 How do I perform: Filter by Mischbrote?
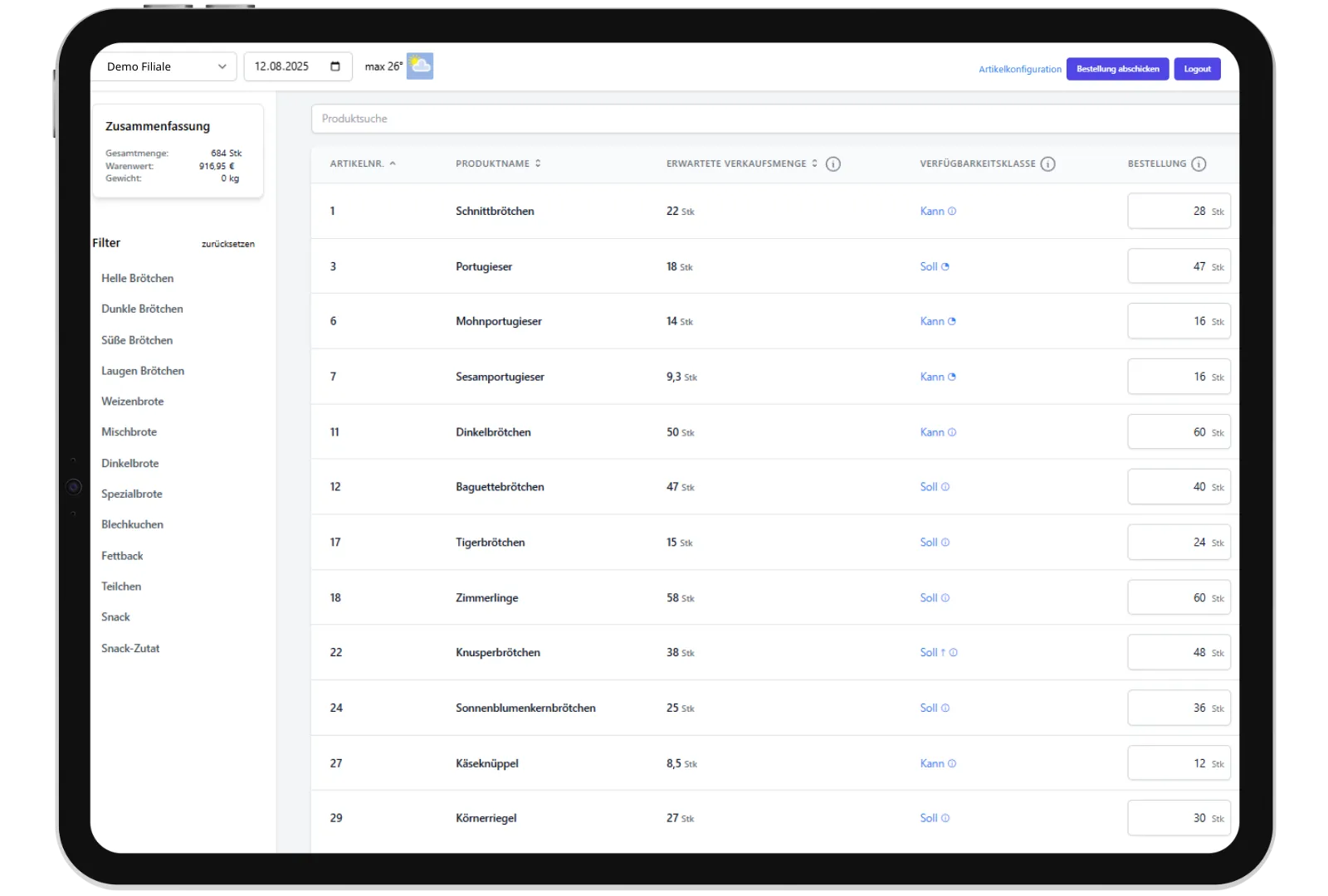[129, 432]
